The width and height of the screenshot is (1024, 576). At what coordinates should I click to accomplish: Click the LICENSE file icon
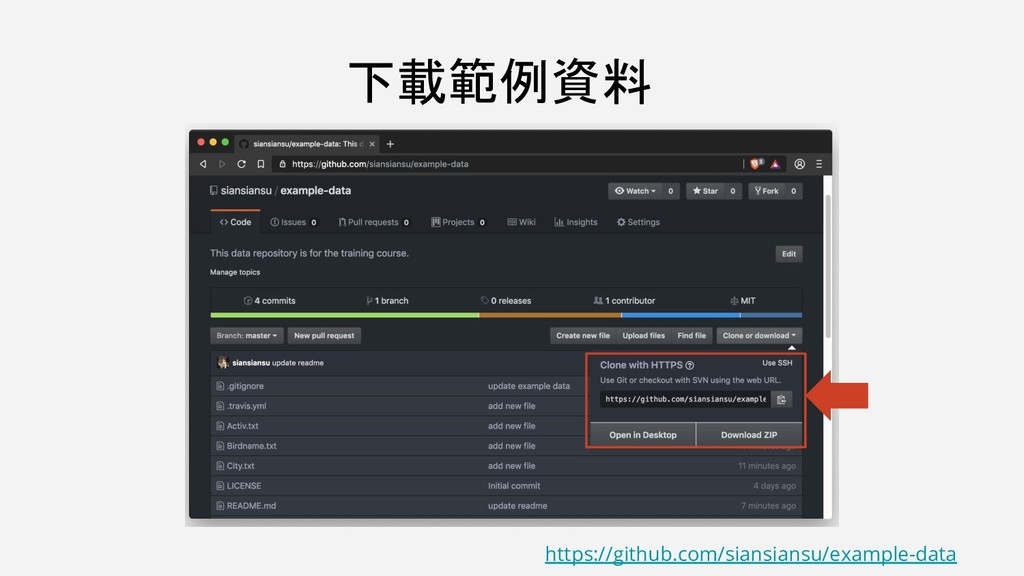click(x=220, y=486)
